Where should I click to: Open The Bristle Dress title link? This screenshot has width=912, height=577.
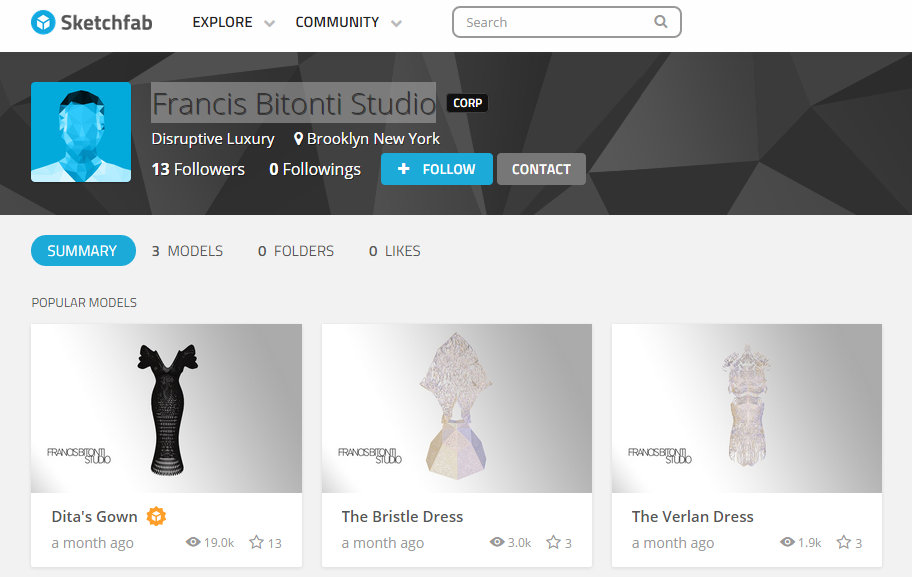402,517
